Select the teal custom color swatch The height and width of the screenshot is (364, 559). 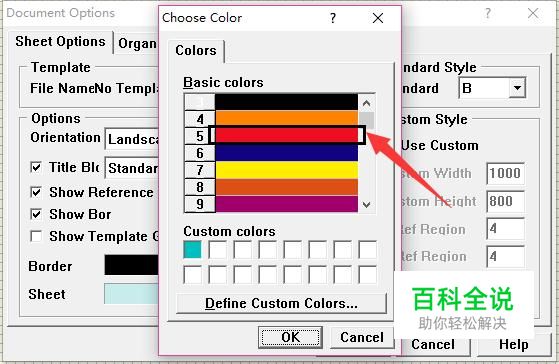(193, 250)
